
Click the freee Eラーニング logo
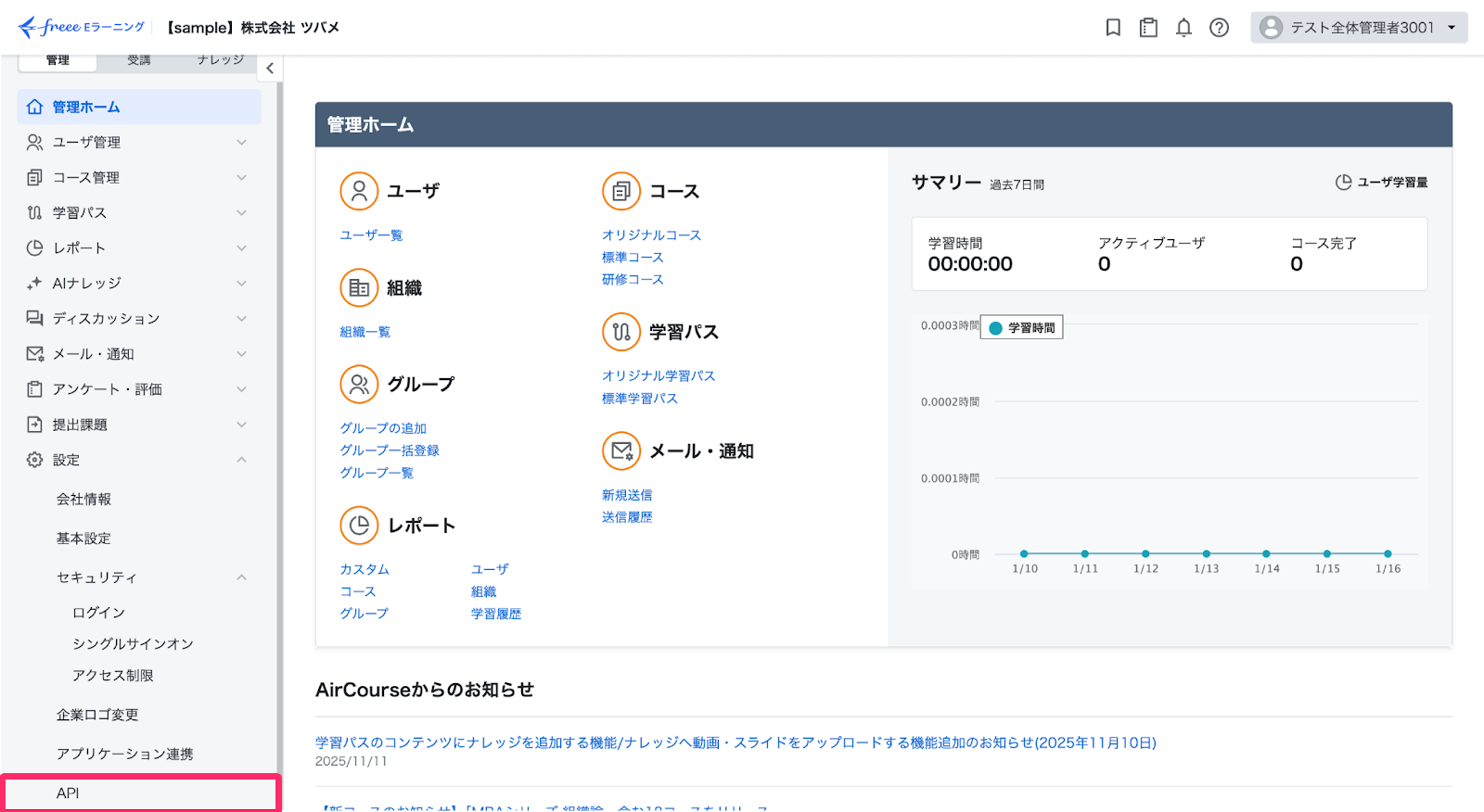(x=82, y=27)
